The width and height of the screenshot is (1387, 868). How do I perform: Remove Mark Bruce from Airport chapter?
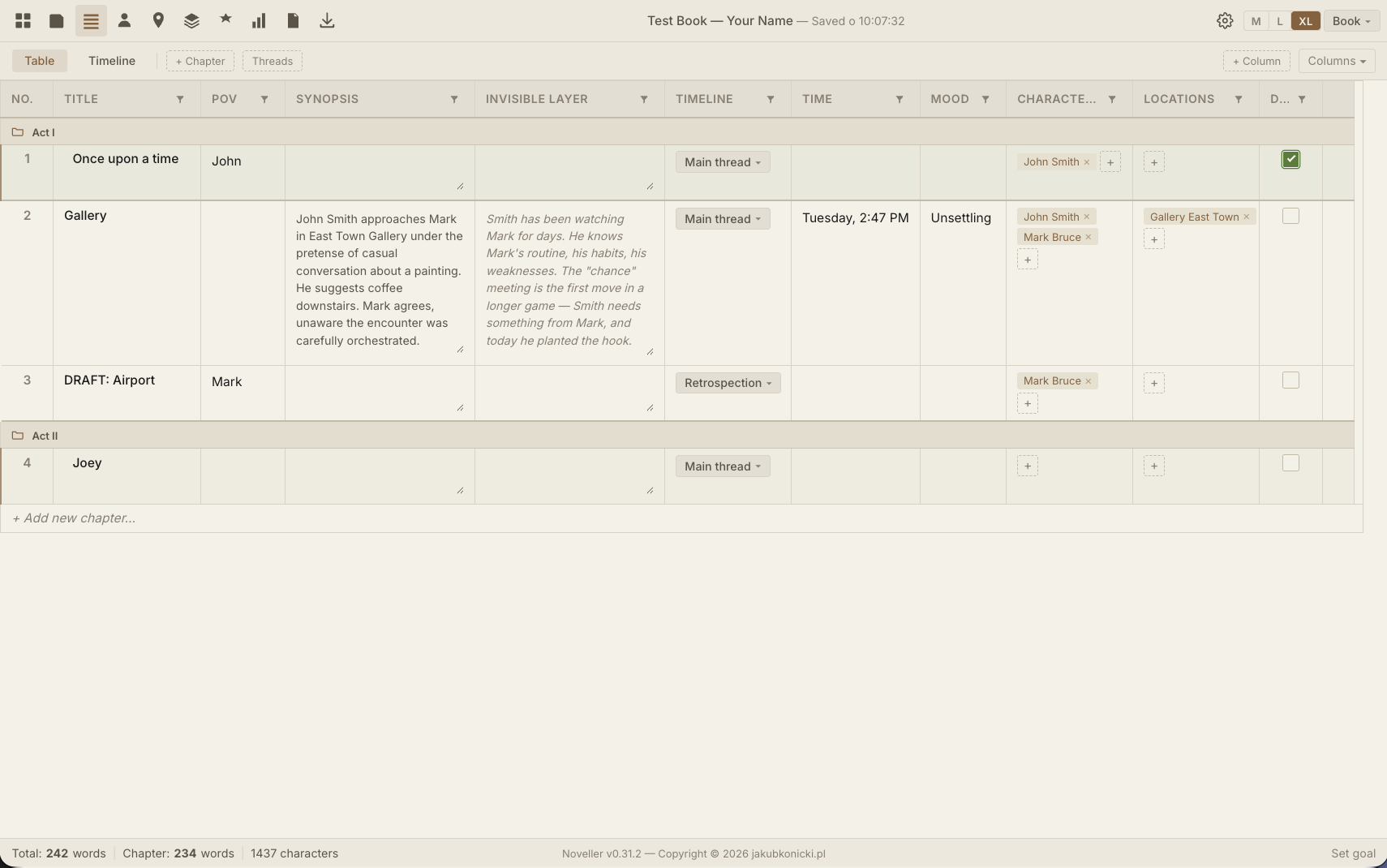[1089, 381]
